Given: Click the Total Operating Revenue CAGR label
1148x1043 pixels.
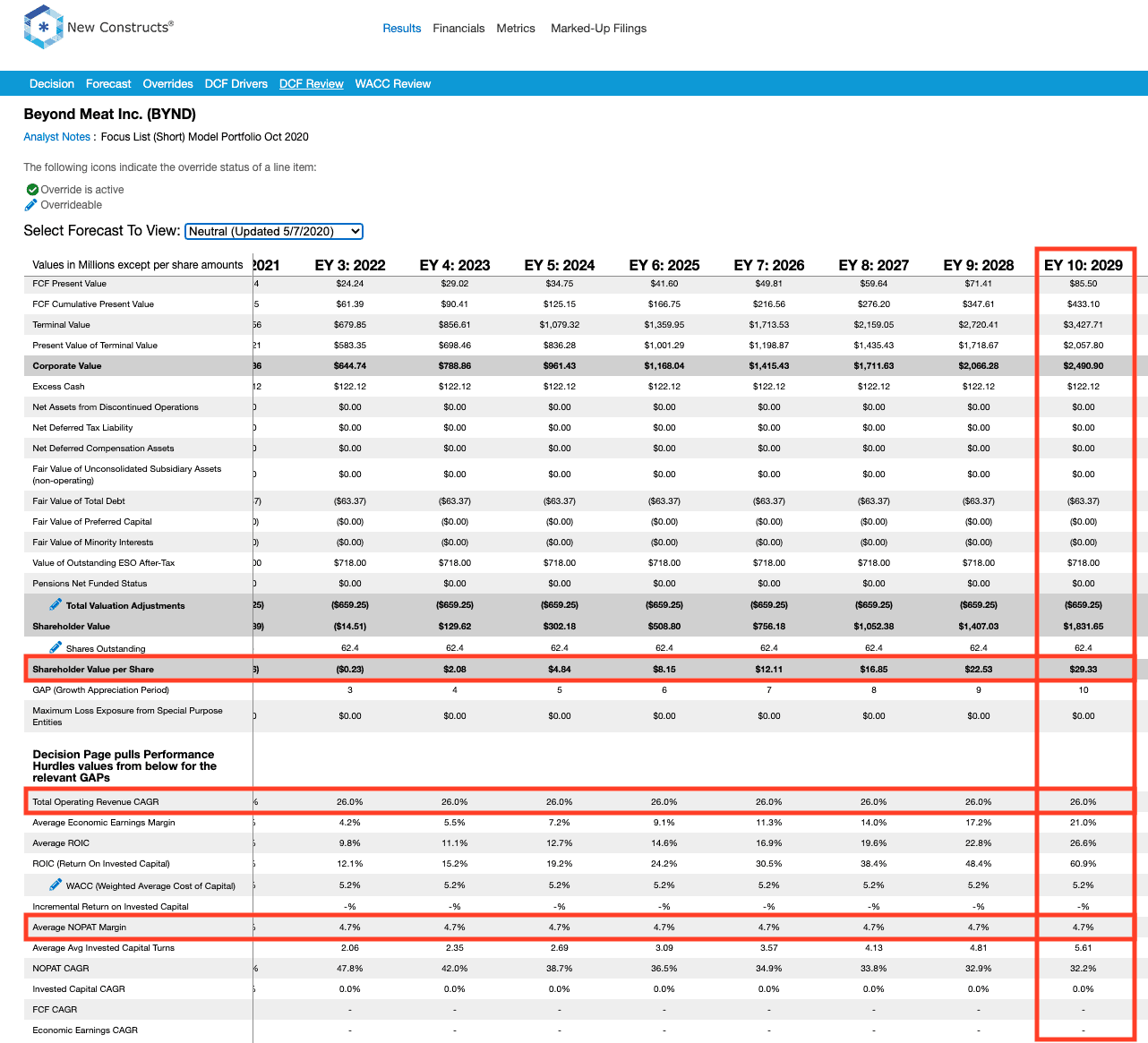Looking at the screenshot, I should (x=96, y=801).
